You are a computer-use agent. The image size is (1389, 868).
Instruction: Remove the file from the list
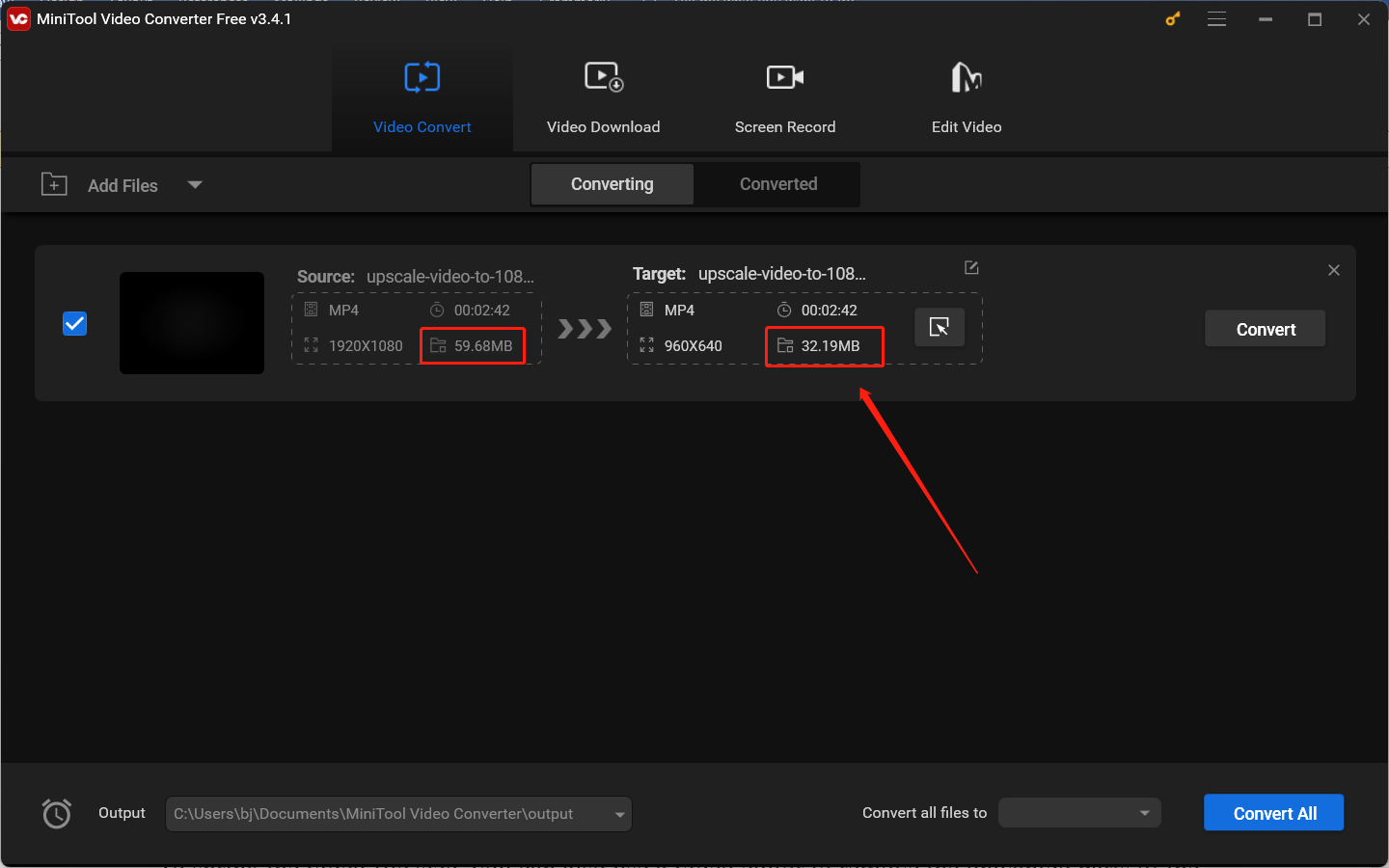coord(1334,270)
